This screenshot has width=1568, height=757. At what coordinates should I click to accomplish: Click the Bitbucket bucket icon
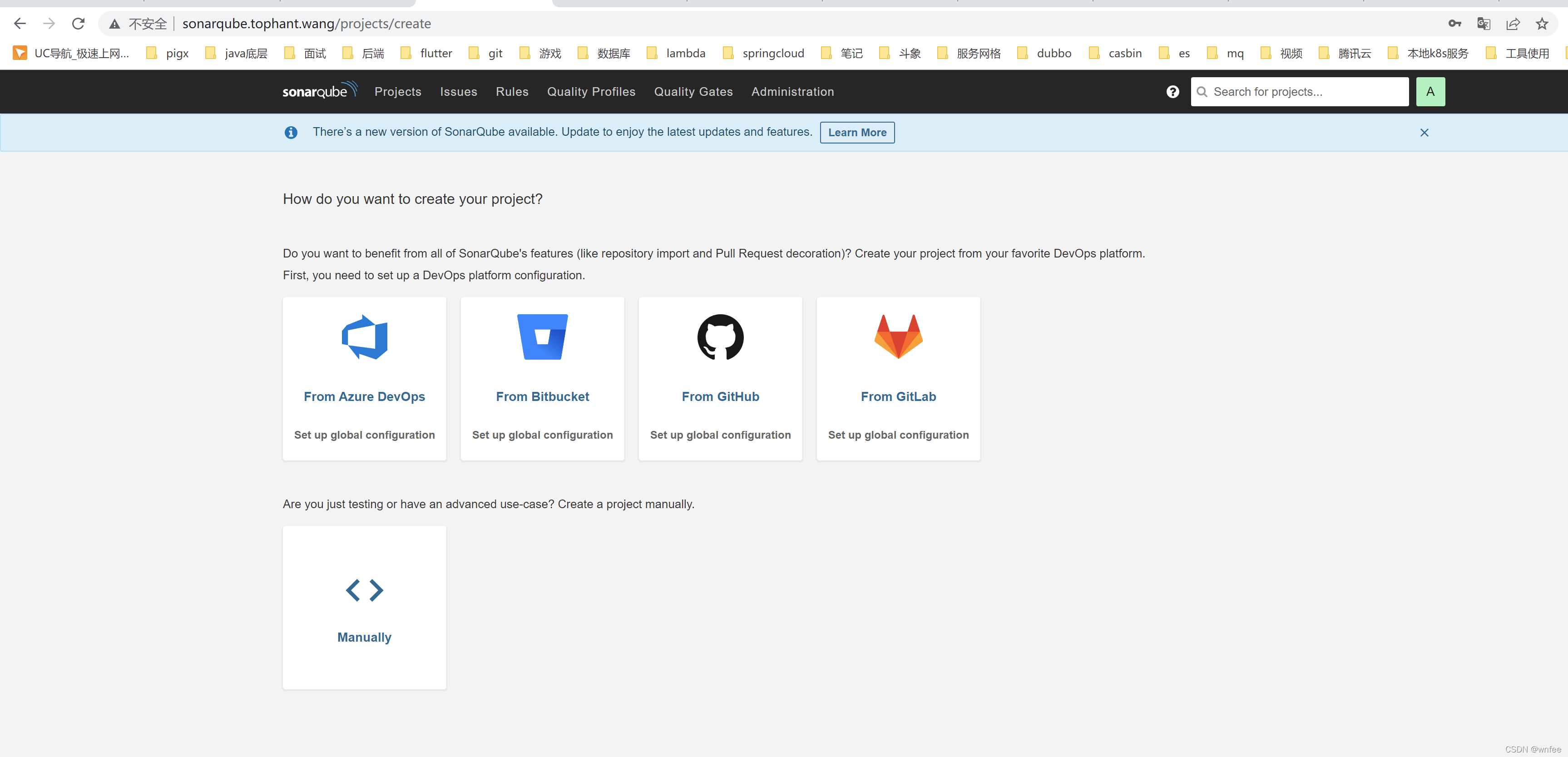point(542,336)
